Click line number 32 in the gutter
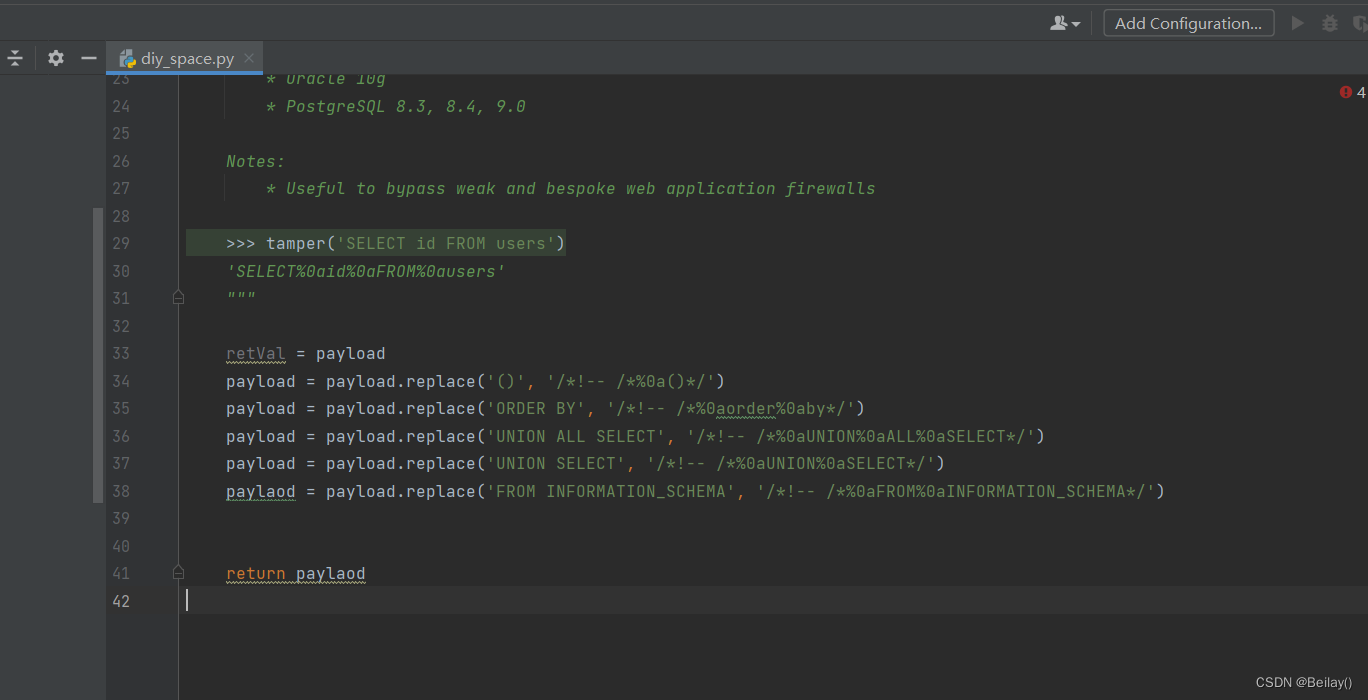This screenshot has width=1368, height=700. point(121,326)
